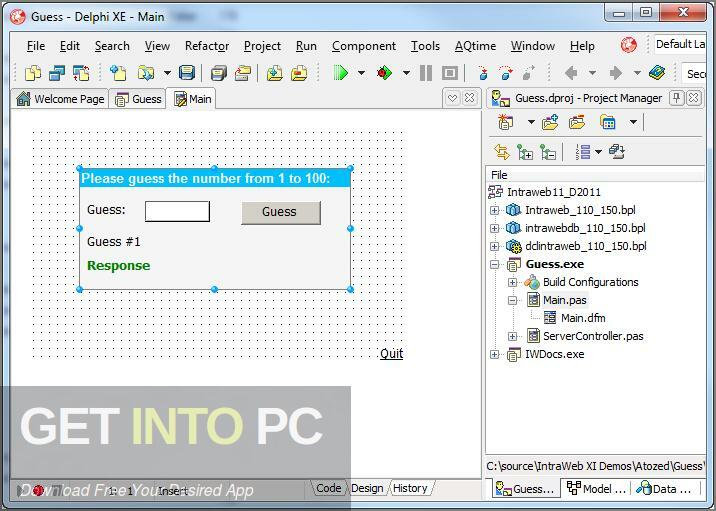Open help contents book icon
The height and width of the screenshot is (511, 716).
(657, 73)
